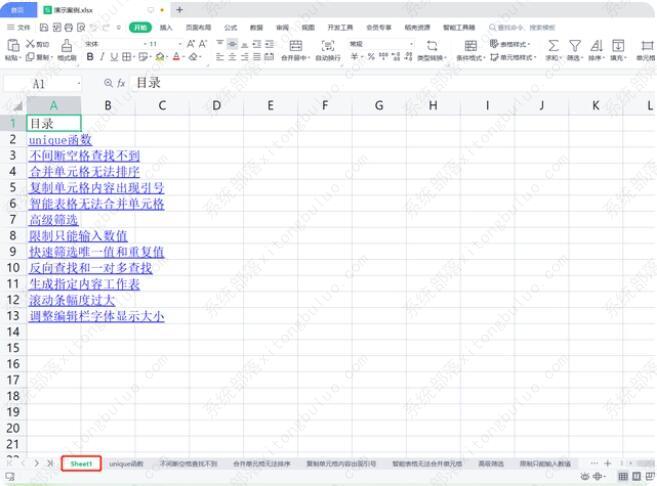Toggle underline formatting
The width and height of the screenshot is (657, 486).
pos(117,58)
